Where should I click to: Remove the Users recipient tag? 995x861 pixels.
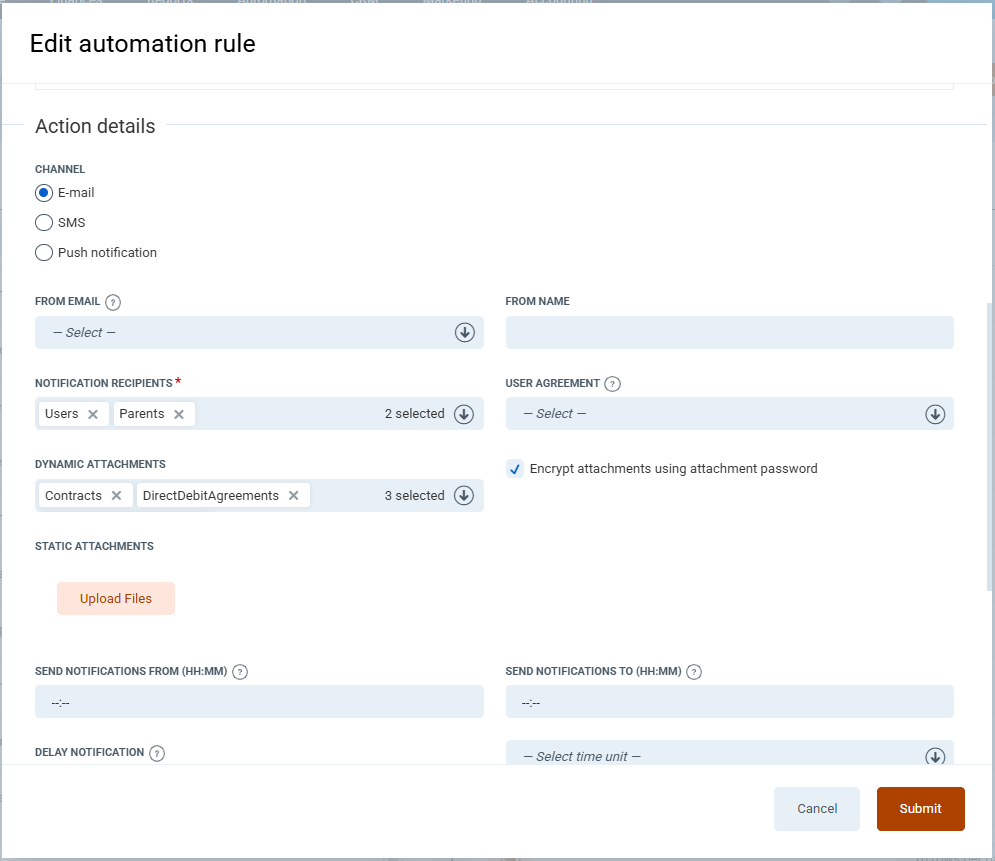point(93,414)
